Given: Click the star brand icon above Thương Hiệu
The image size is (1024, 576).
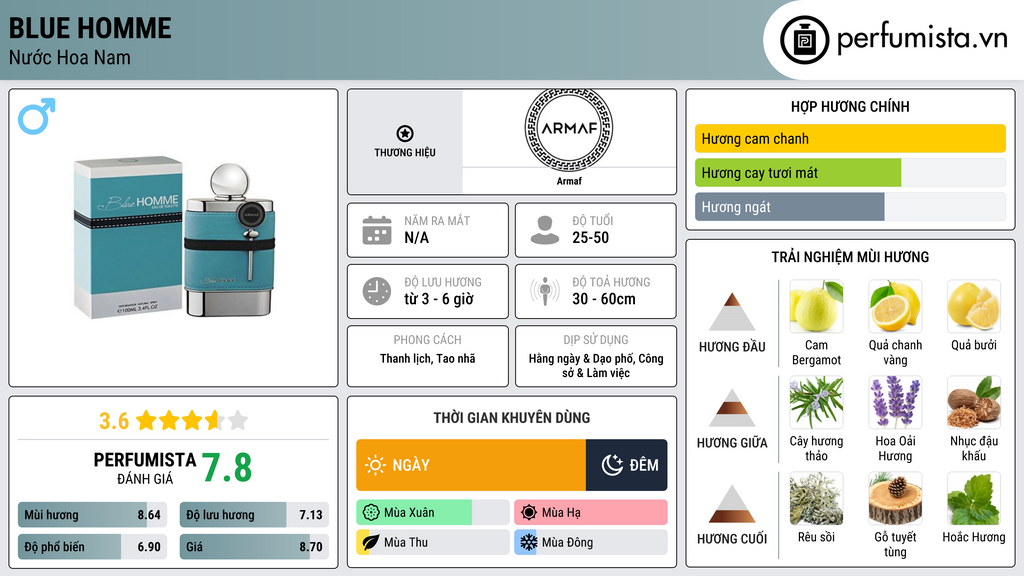Looking at the screenshot, I should (404, 133).
